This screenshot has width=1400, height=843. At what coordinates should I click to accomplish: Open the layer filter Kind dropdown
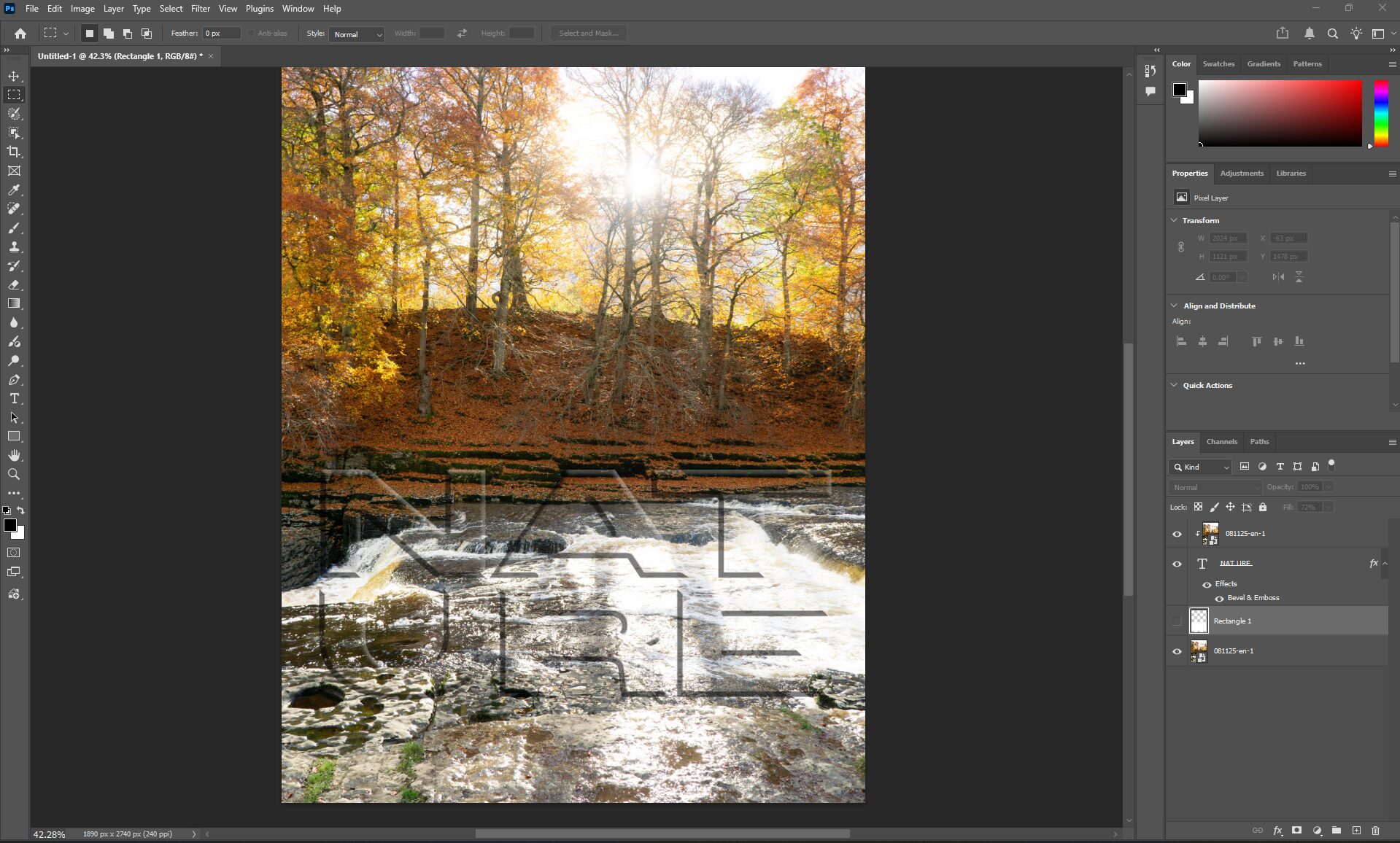(x=1200, y=467)
